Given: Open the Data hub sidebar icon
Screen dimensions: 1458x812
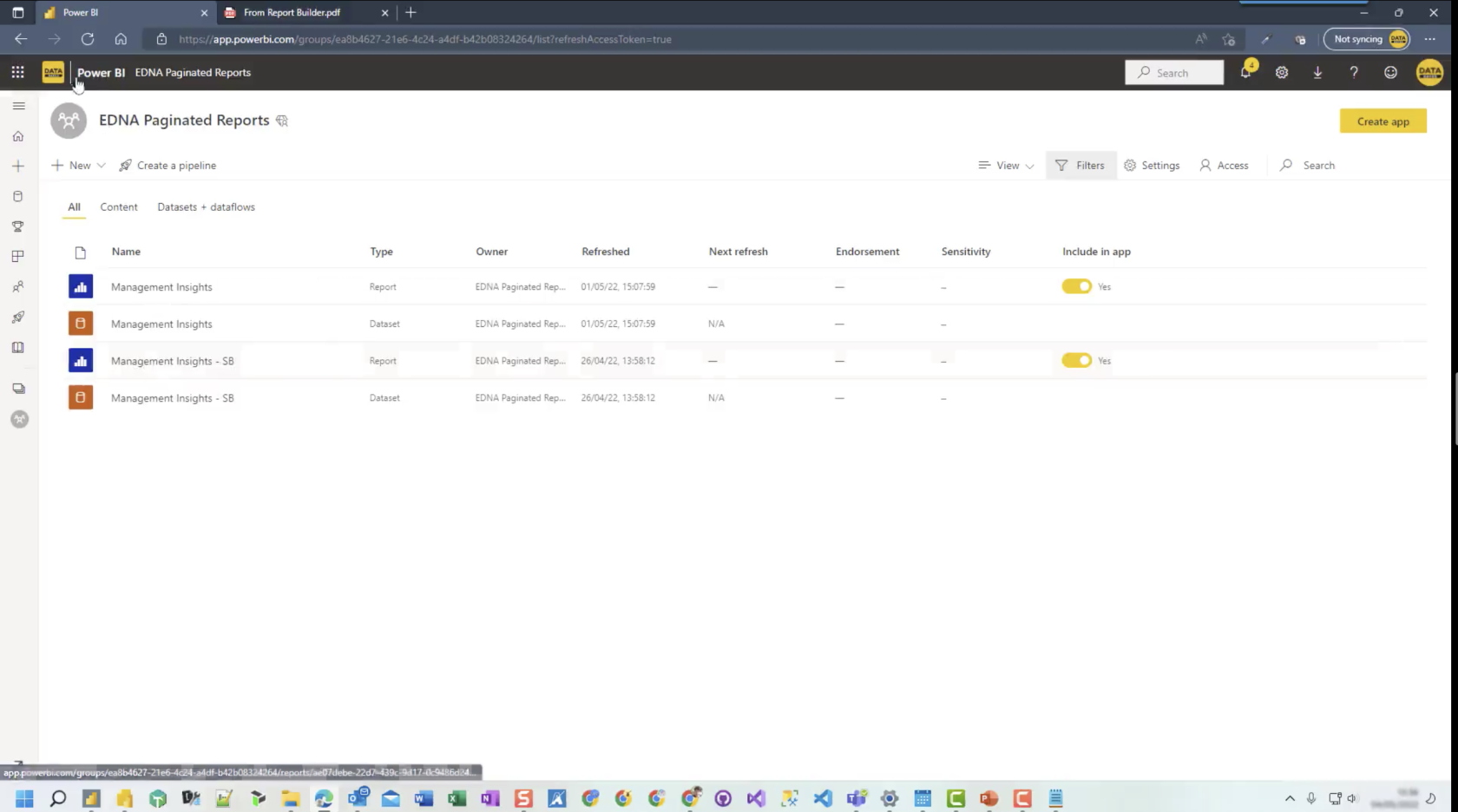Looking at the screenshot, I should (x=18, y=196).
